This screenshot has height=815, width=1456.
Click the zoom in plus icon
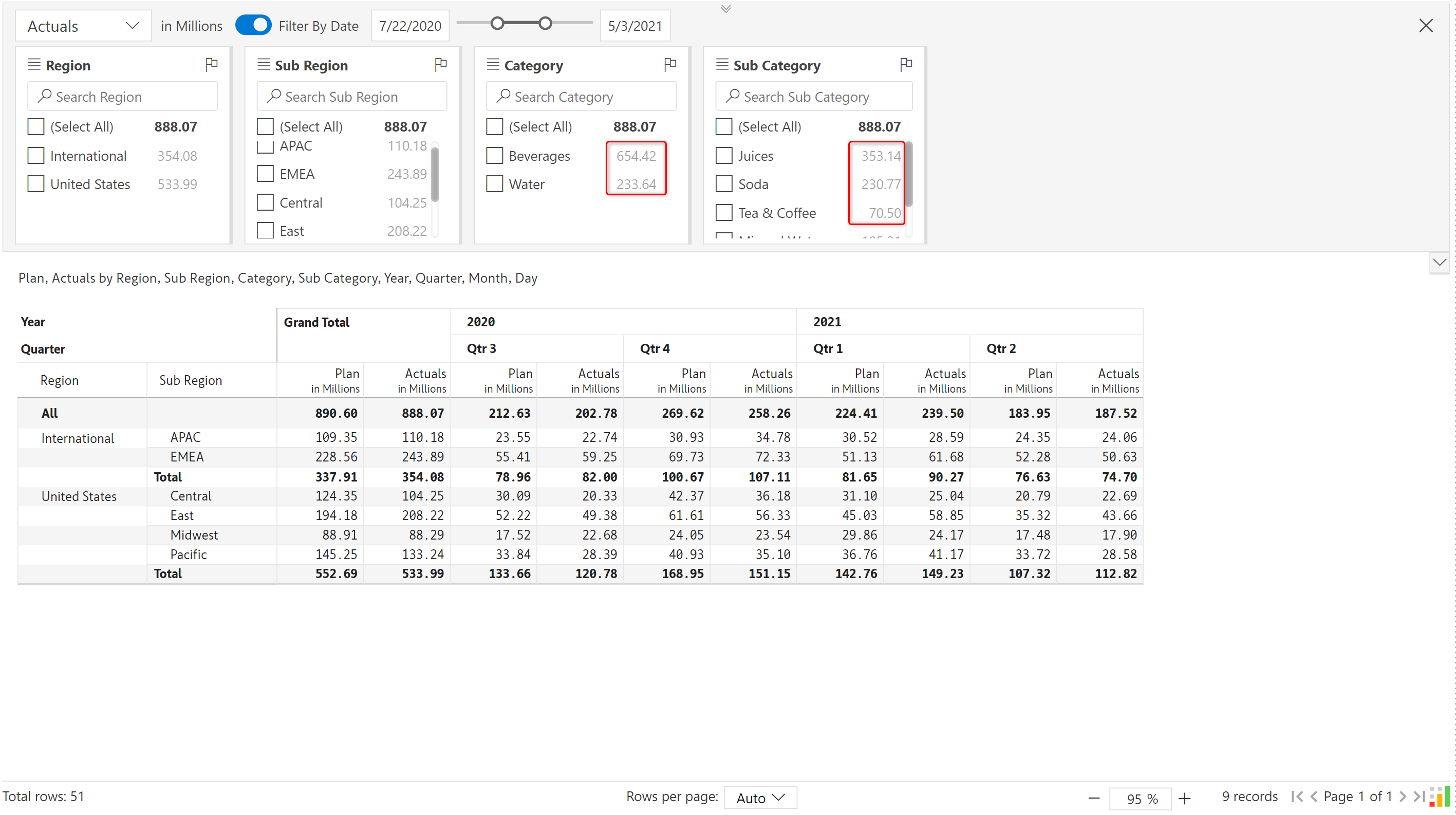point(1185,798)
